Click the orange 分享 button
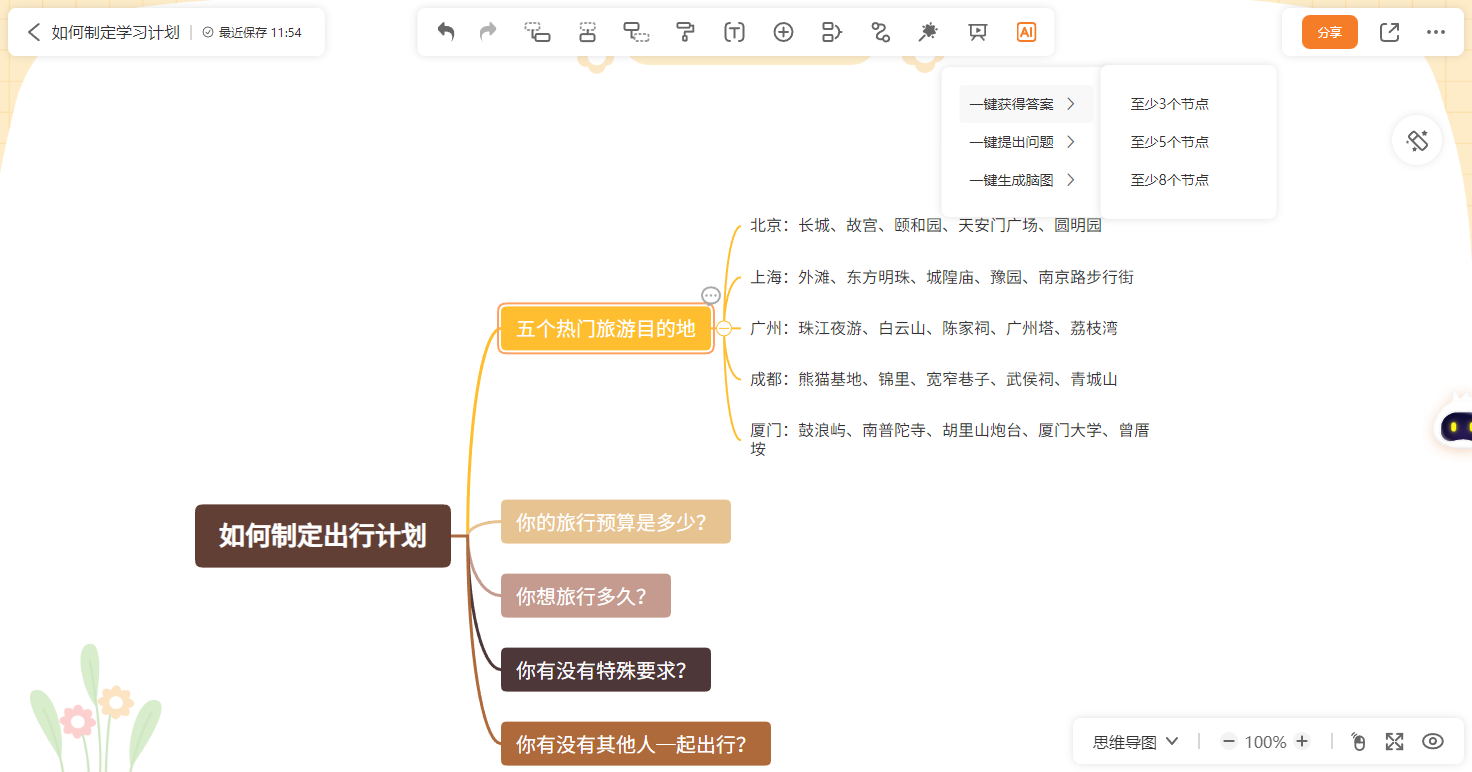This screenshot has width=1472, height=772. click(x=1329, y=32)
